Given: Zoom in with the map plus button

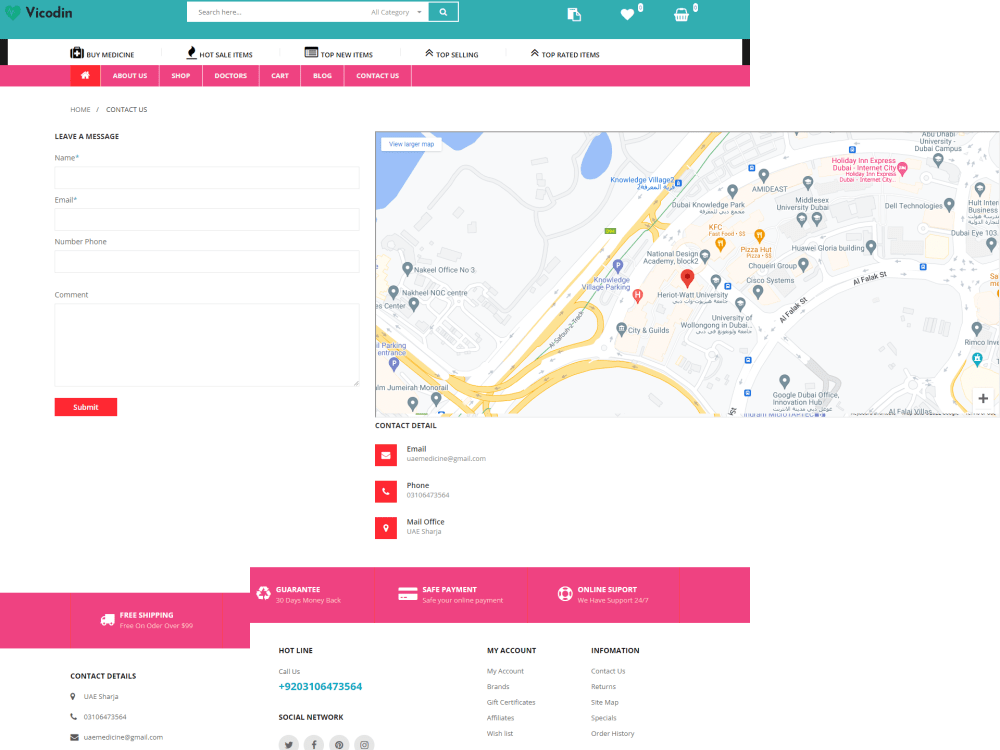Looking at the screenshot, I should [x=983, y=398].
